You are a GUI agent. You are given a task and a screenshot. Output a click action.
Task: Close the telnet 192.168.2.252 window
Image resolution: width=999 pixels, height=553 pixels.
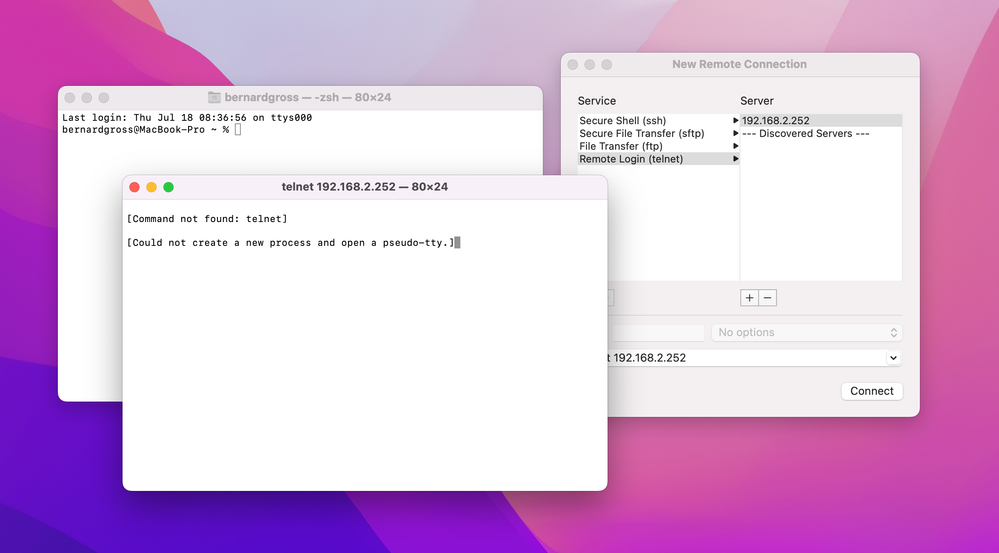pyautogui.click(x=135, y=187)
